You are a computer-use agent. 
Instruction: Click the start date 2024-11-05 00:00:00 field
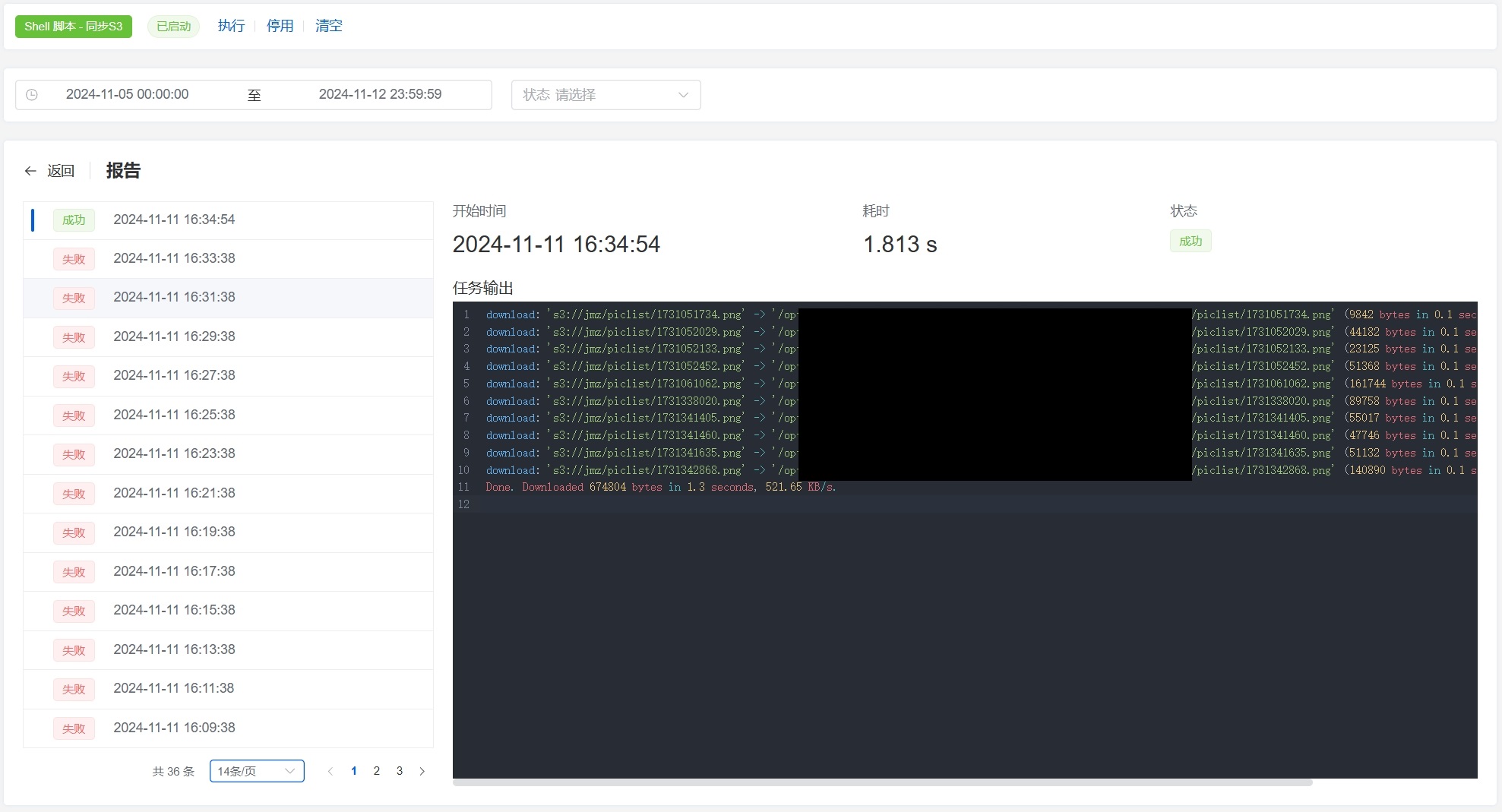(x=127, y=94)
